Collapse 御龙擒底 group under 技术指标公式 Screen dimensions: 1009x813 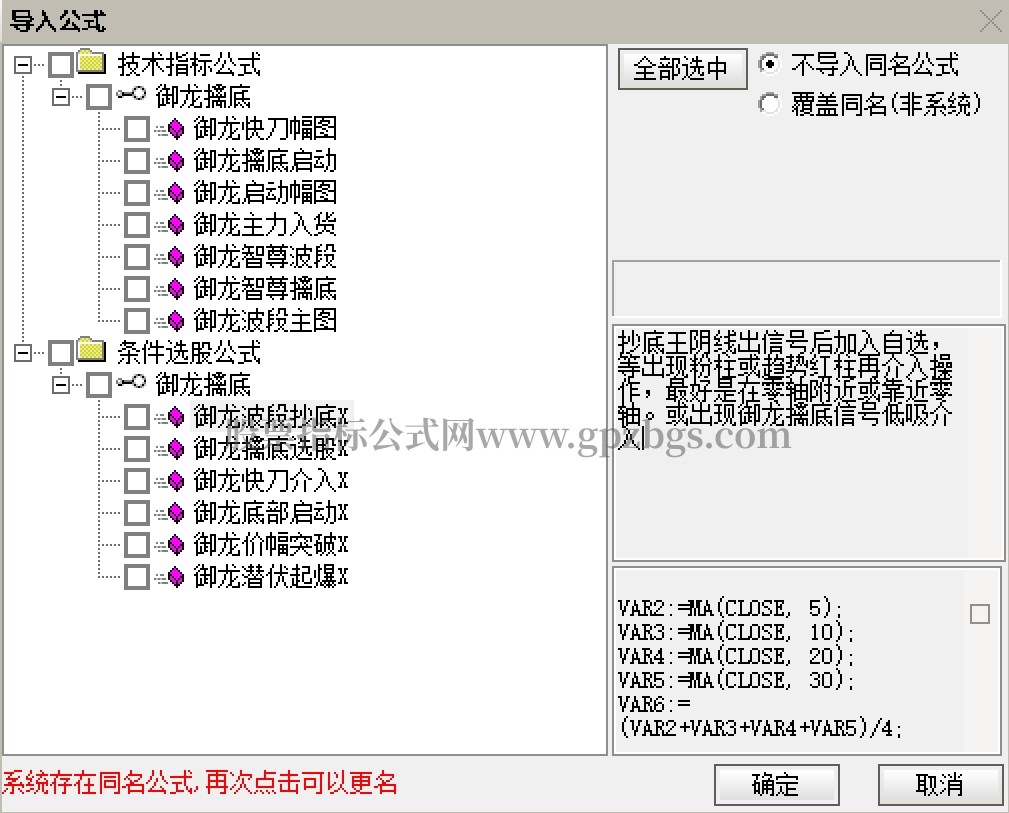(x=61, y=96)
